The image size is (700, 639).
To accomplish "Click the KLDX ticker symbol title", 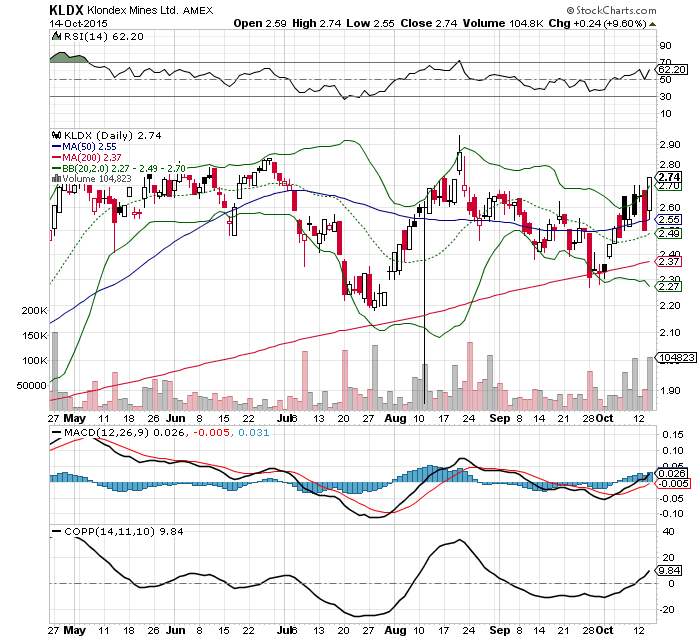I will click(x=66, y=8).
